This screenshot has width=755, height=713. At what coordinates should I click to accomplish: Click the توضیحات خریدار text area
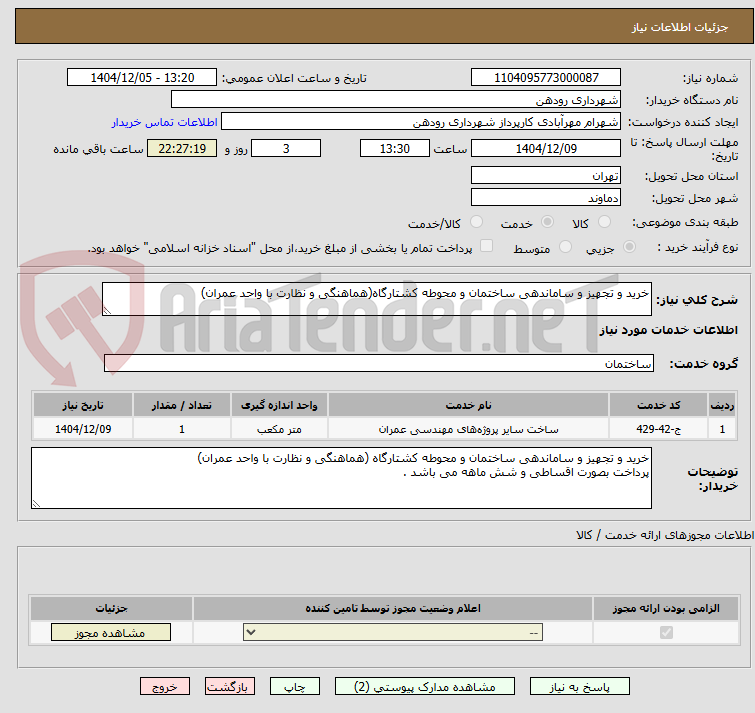(341, 478)
